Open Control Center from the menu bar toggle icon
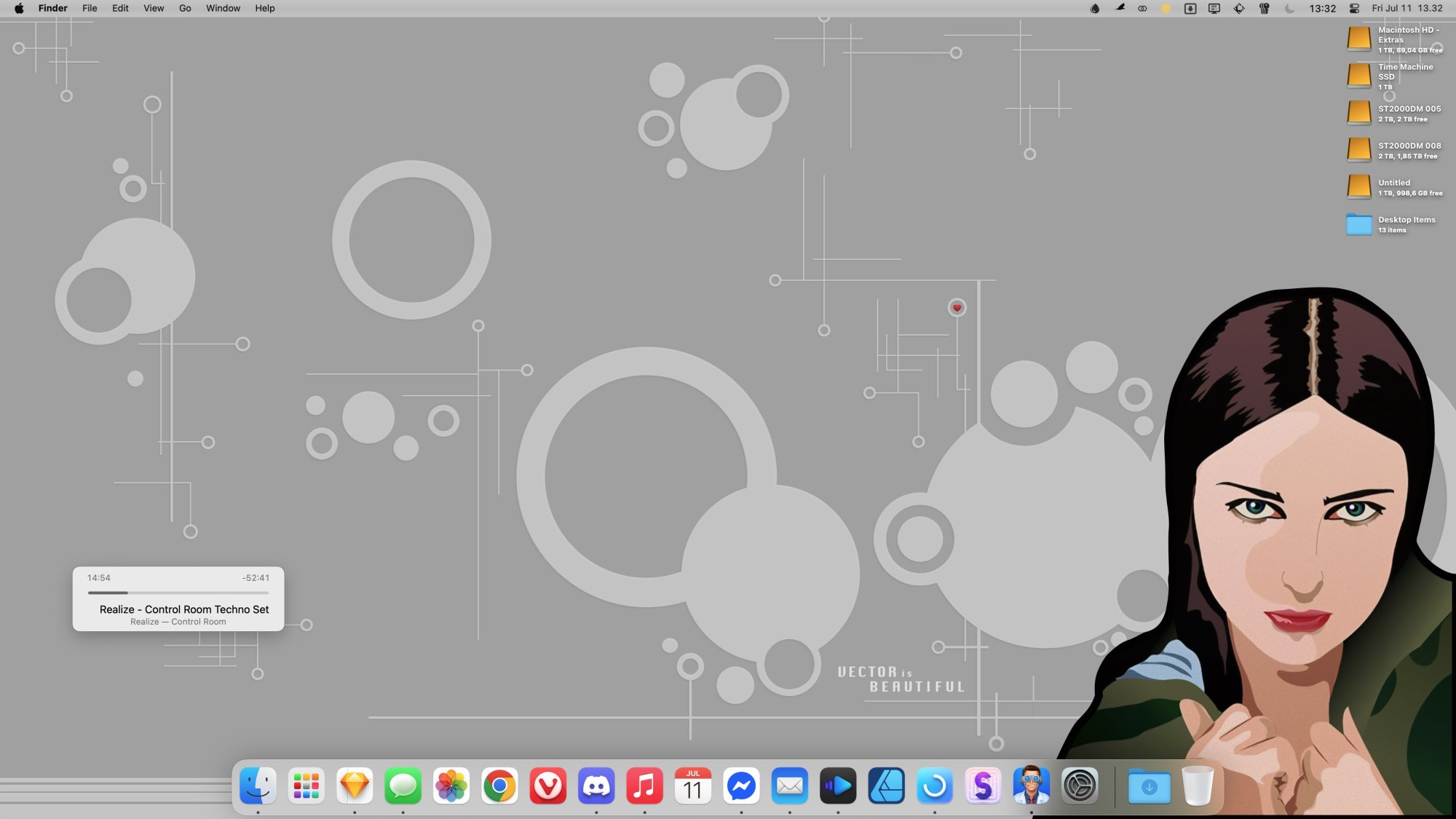Image resolution: width=1456 pixels, height=819 pixels. coord(1354,8)
